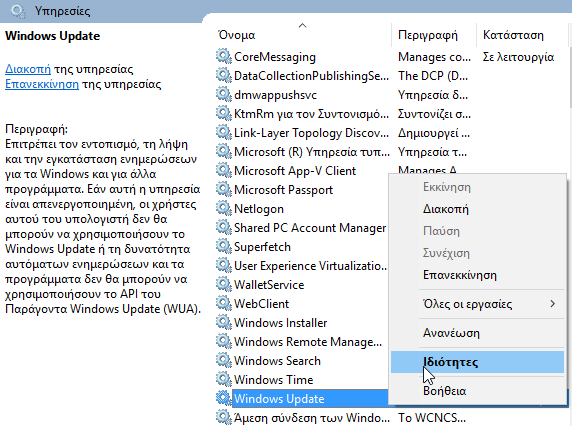
Task: Select the CoreMessaging service name
Action: (x=275, y=57)
